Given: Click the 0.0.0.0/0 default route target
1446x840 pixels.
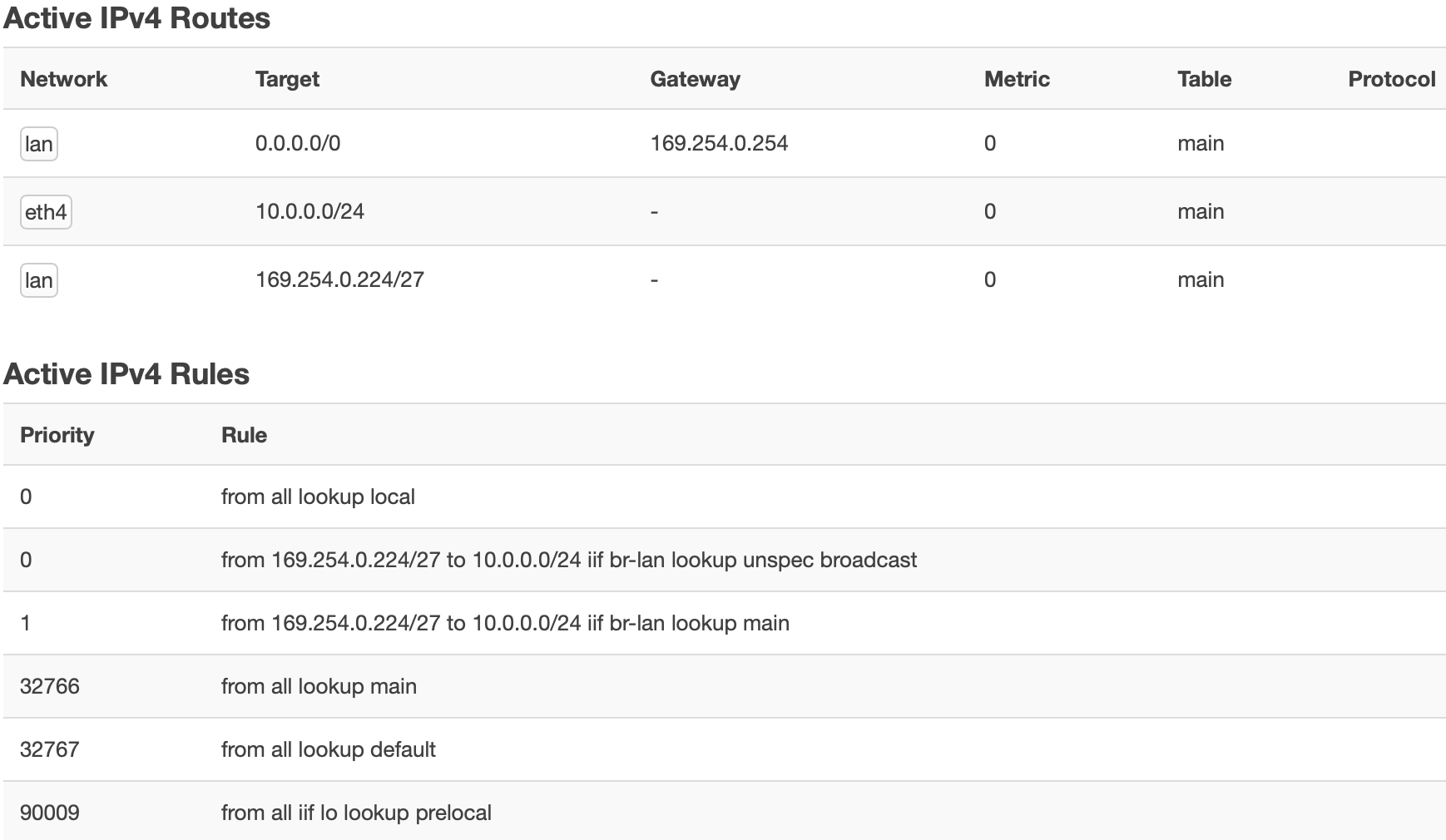Looking at the screenshot, I should point(298,143).
